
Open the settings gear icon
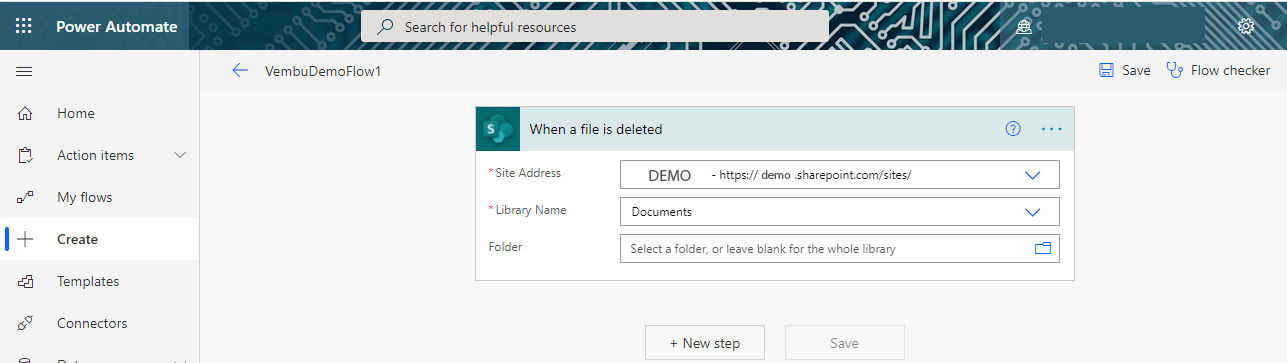pyautogui.click(x=1246, y=27)
